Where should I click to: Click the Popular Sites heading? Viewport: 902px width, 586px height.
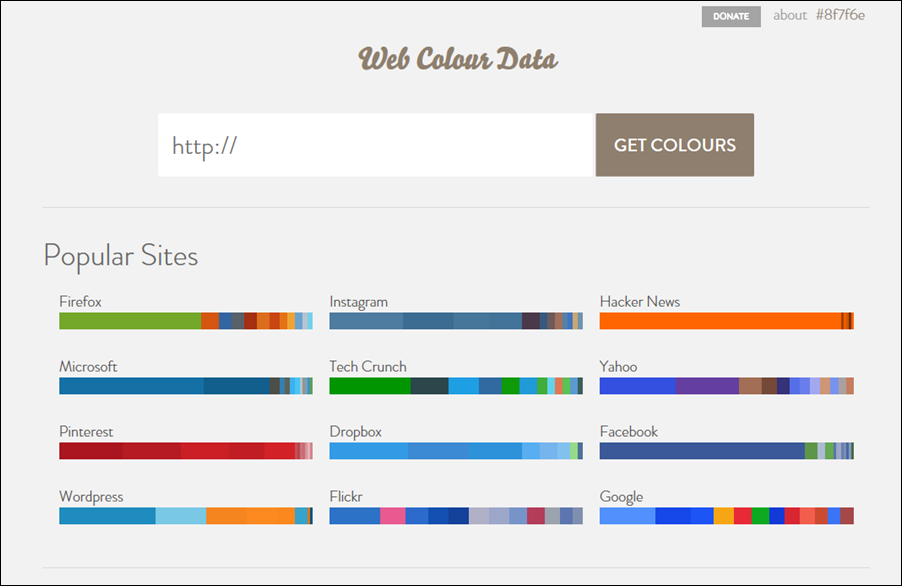121,255
